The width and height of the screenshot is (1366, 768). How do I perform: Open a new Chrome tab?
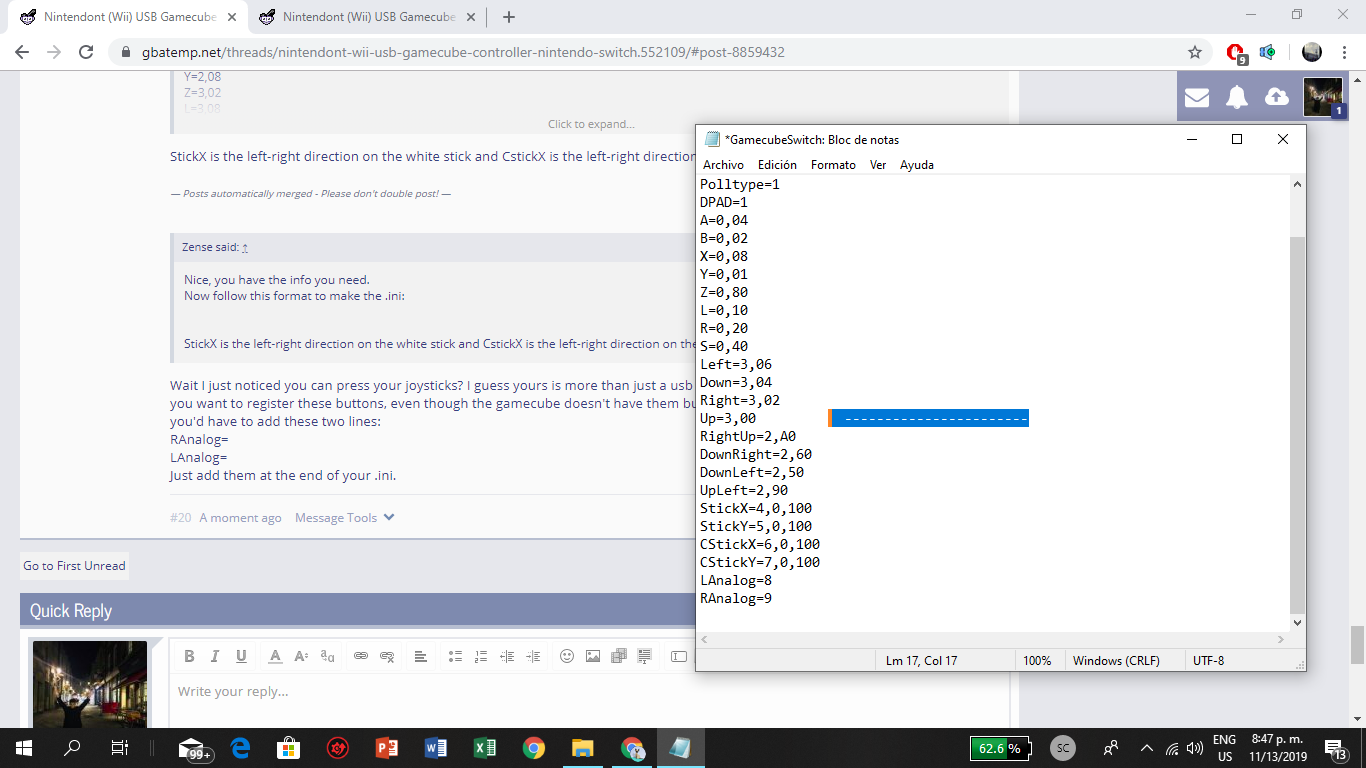pos(509,17)
